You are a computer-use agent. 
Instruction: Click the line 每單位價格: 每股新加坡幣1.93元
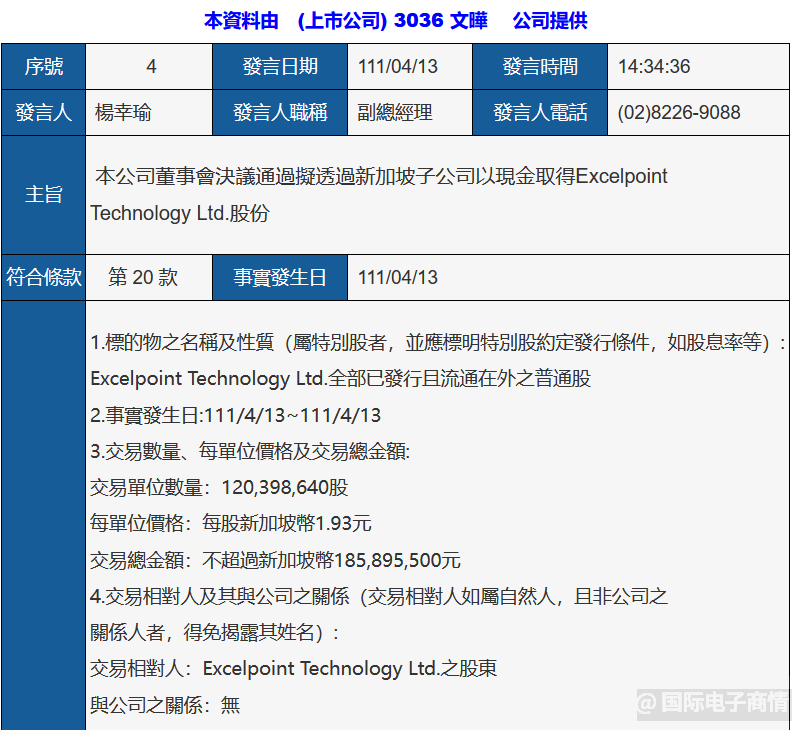pyautogui.click(x=231, y=523)
